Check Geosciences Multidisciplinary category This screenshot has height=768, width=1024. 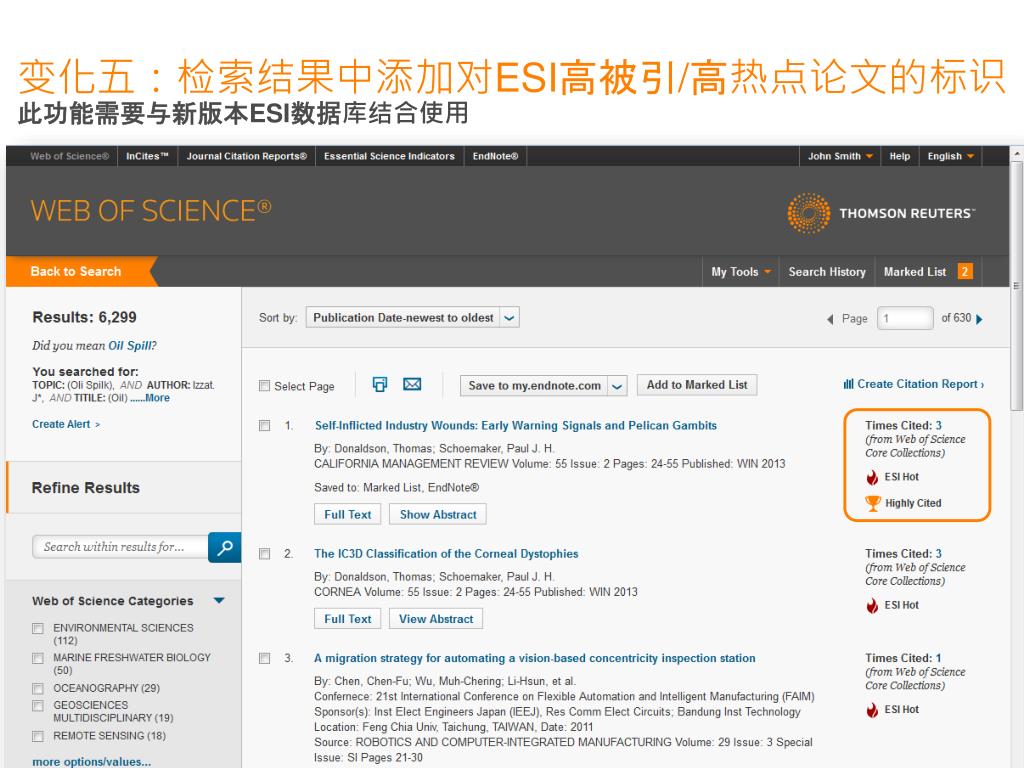tap(38, 706)
